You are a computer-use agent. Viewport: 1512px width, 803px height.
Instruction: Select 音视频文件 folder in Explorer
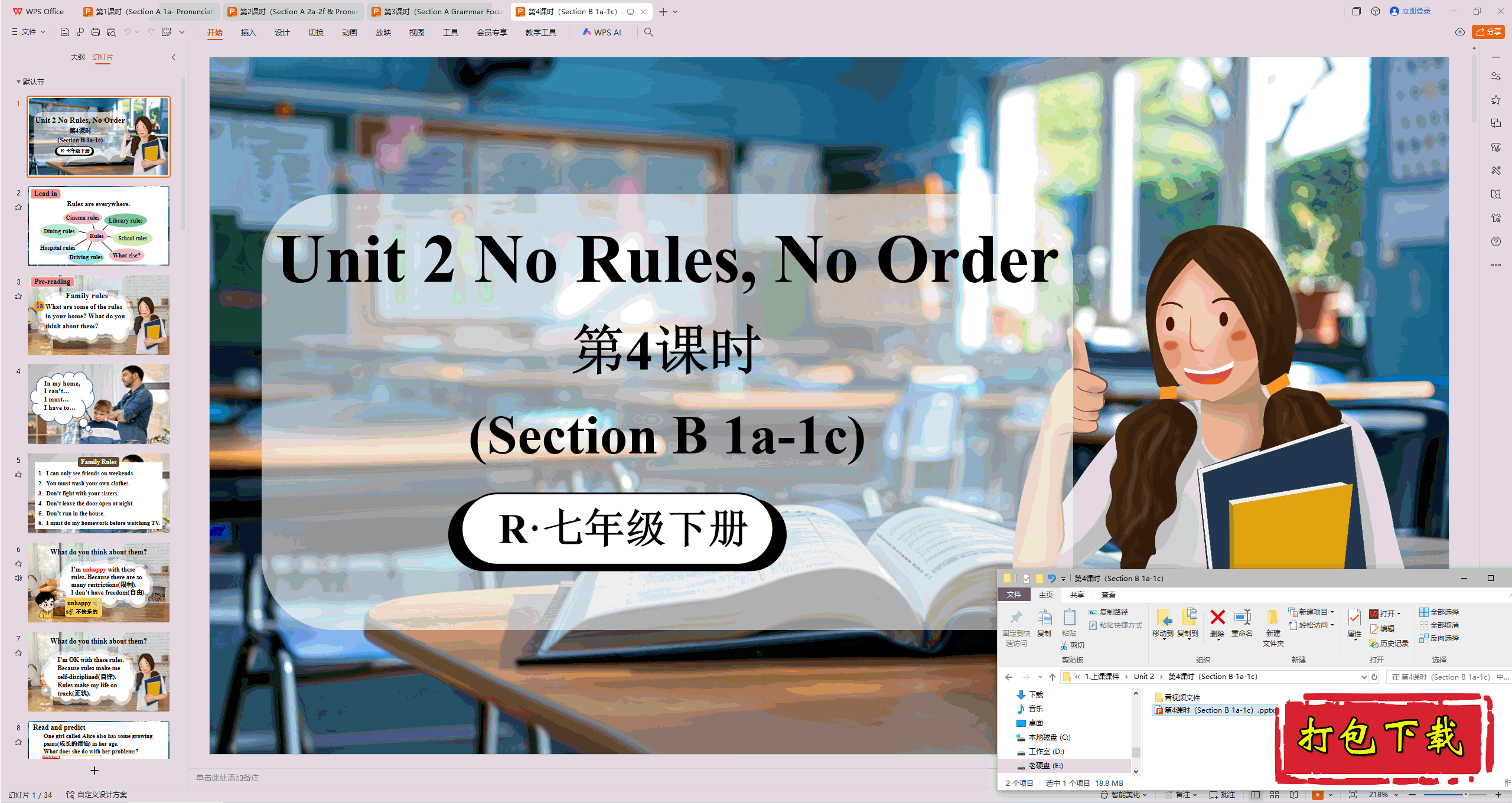tap(1178, 697)
